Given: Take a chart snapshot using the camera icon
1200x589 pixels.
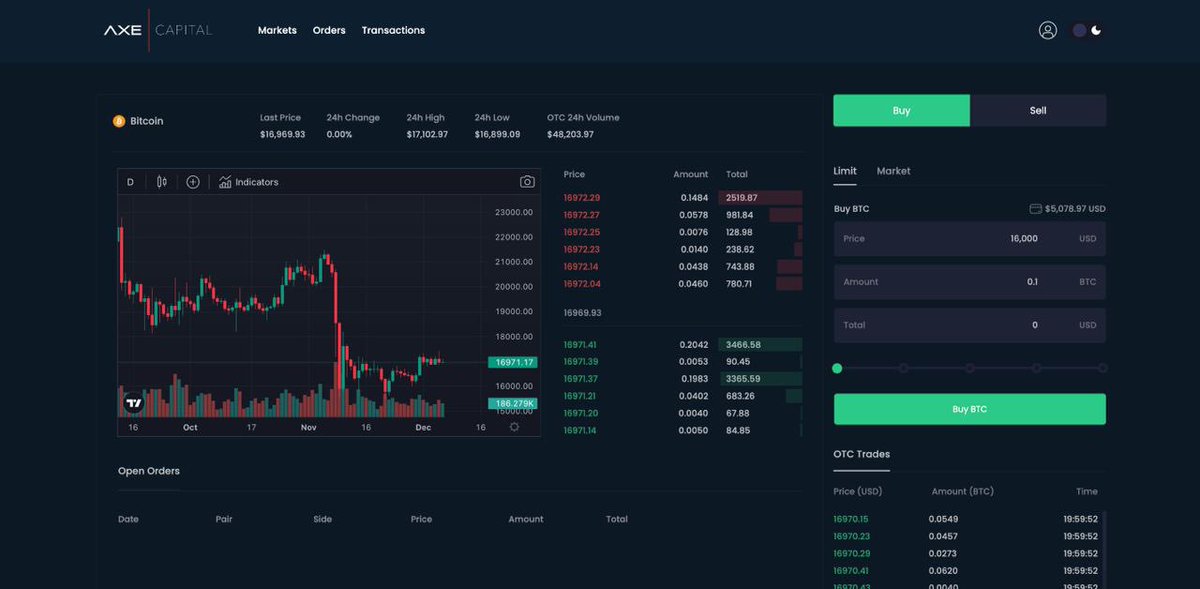Looking at the screenshot, I should 527,181.
